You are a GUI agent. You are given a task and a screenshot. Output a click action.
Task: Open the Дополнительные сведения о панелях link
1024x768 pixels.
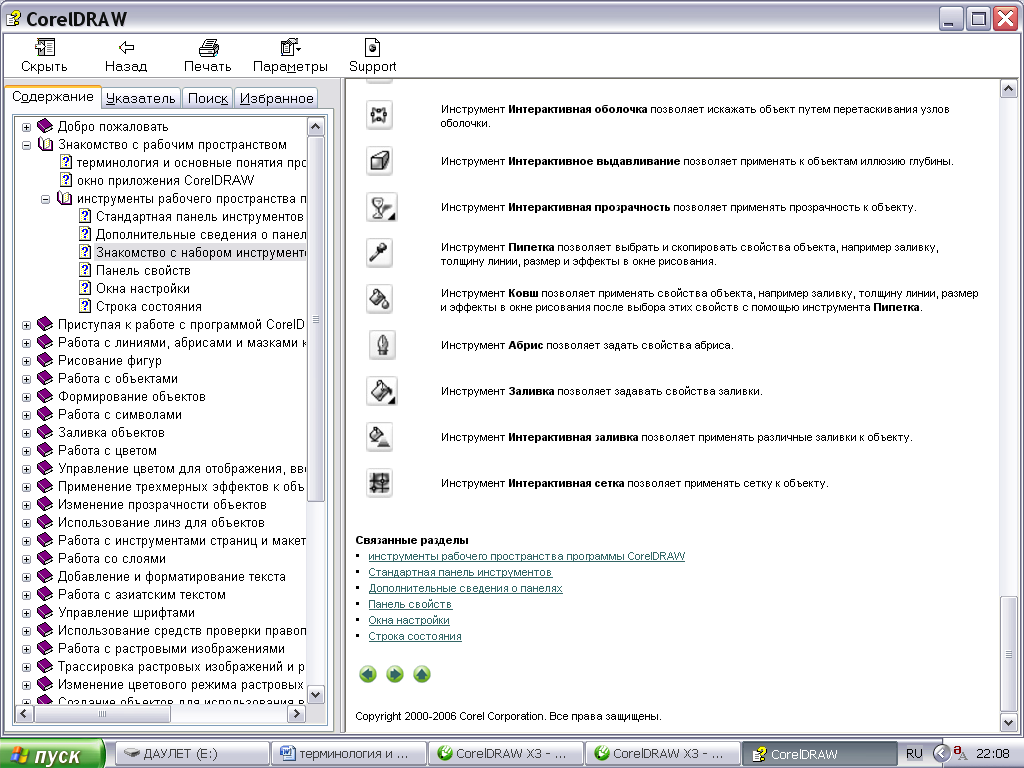click(x=465, y=588)
